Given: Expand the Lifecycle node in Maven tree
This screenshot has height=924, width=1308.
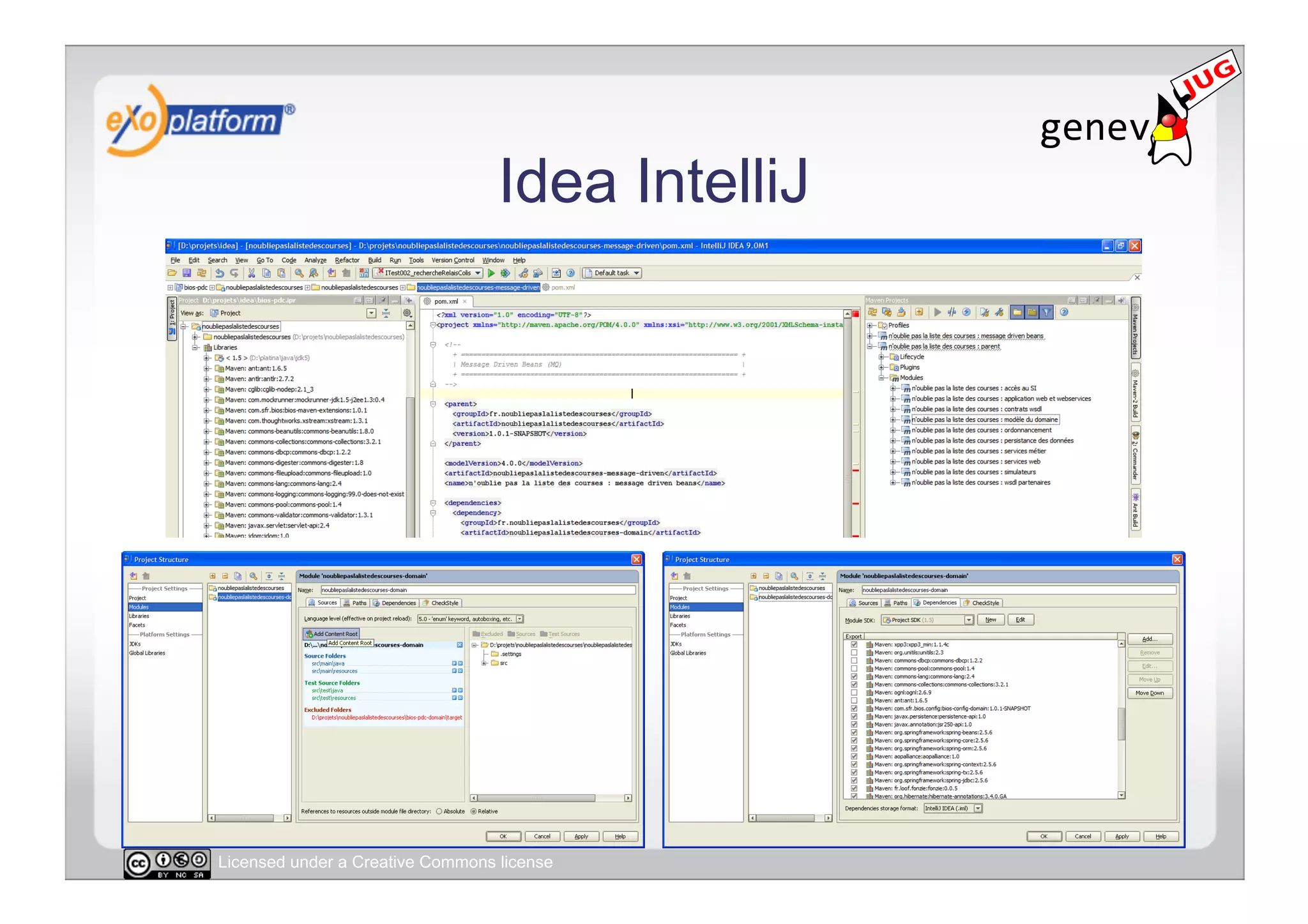Looking at the screenshot, I should [x=881, y=357].
